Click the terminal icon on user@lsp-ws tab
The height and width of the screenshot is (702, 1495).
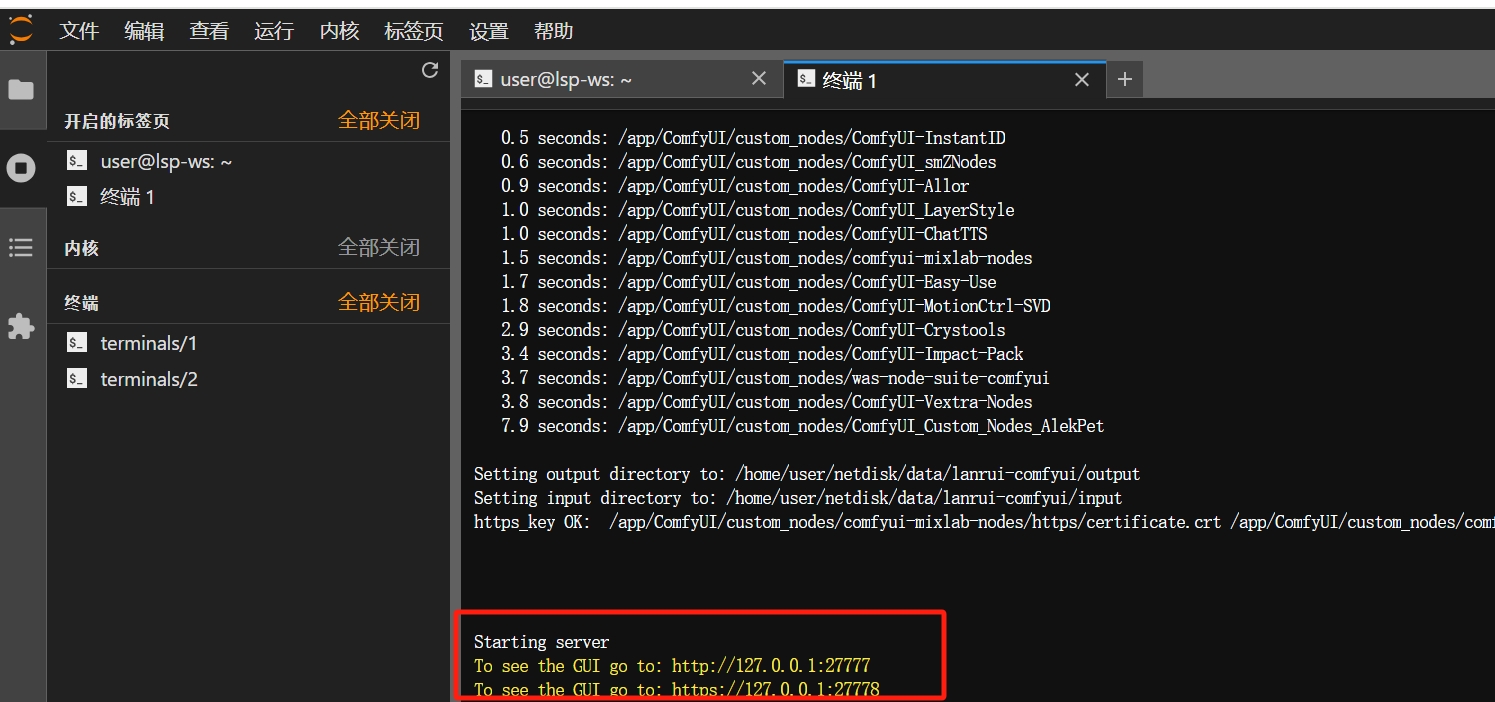coord(483,79)
